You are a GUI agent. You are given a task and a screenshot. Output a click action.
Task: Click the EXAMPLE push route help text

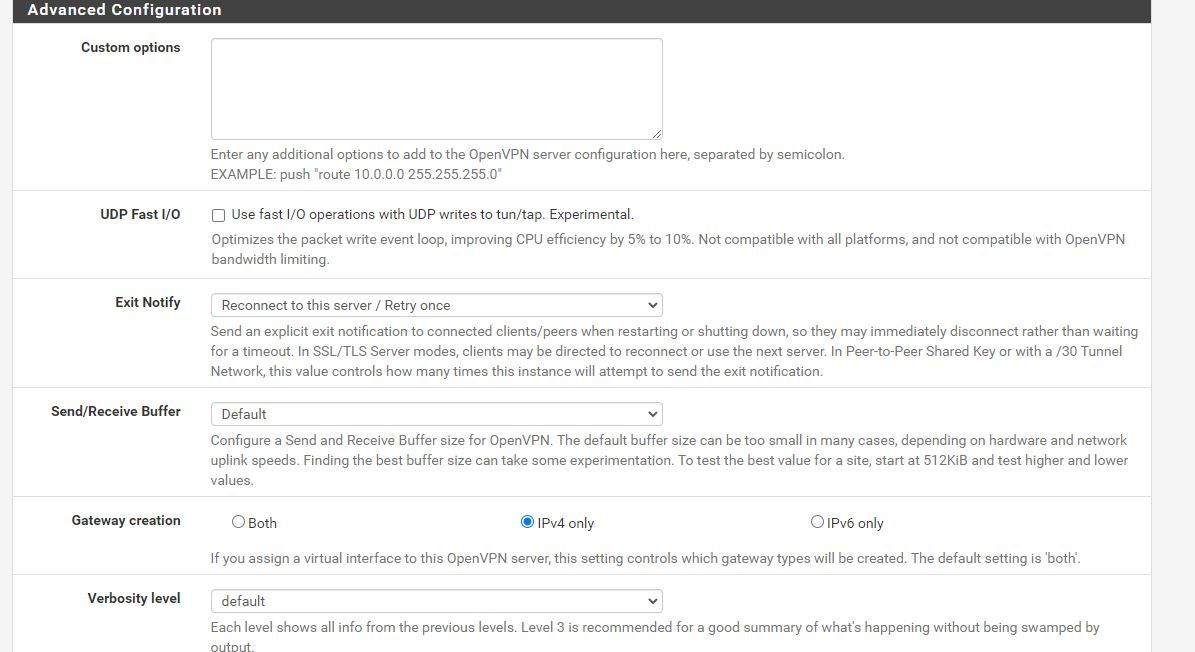click(356, 174)
